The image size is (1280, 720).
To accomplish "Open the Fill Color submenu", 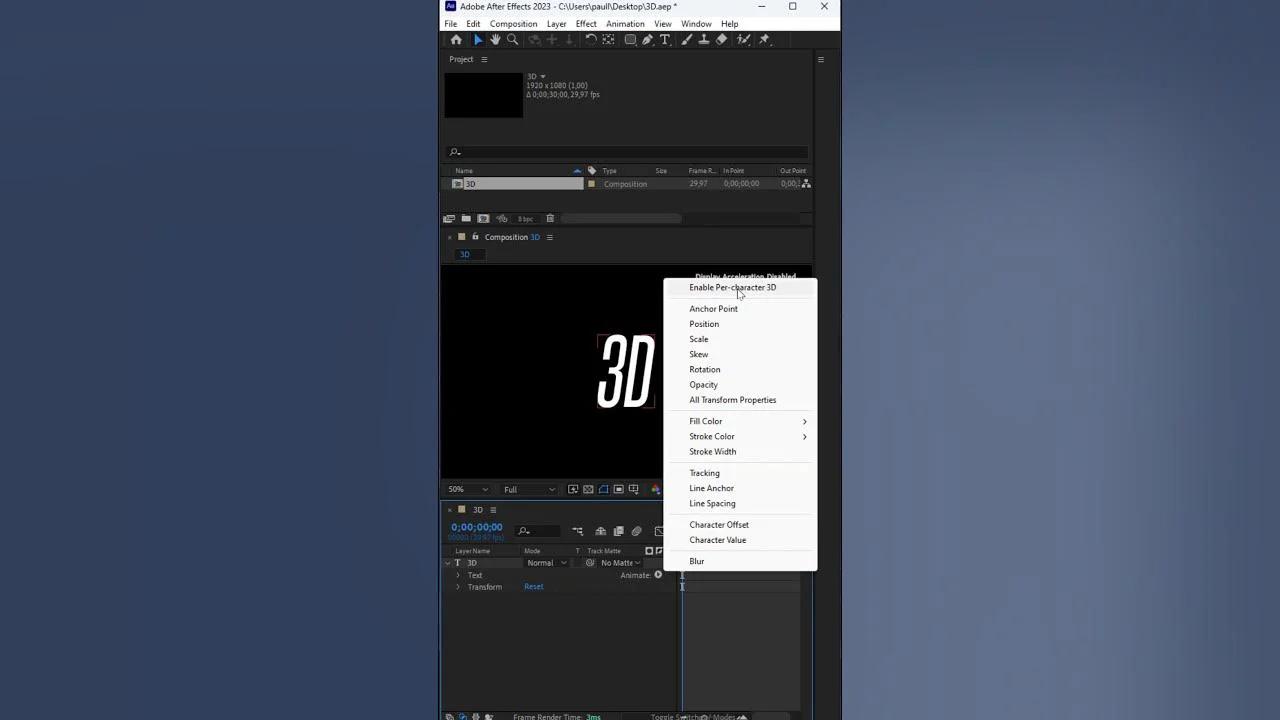I will click(x=740, y=421).
